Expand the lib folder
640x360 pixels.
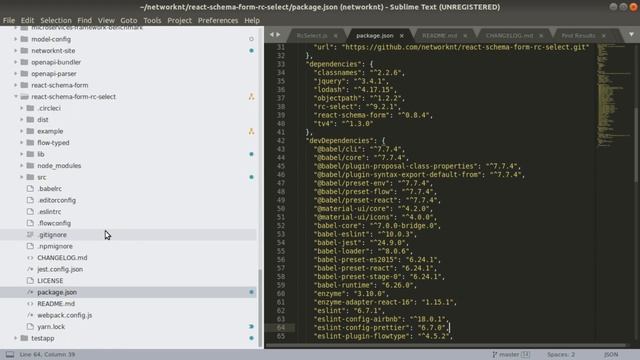click(x=22, y=154)
